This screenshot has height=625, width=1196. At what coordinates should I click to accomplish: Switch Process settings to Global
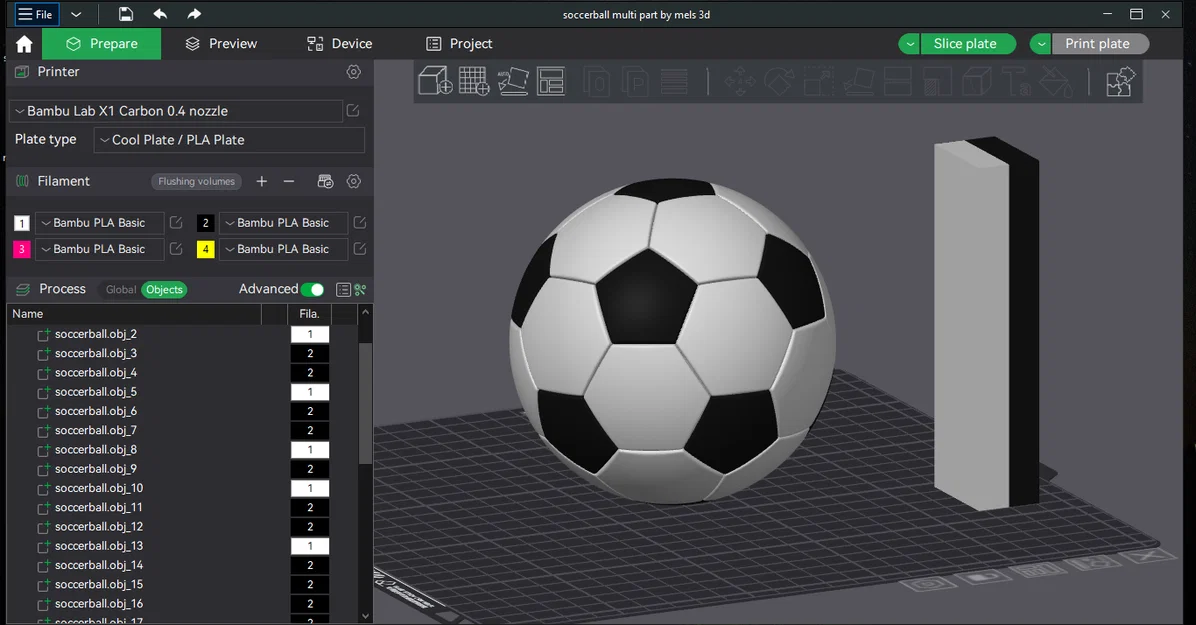click(120, 289)
